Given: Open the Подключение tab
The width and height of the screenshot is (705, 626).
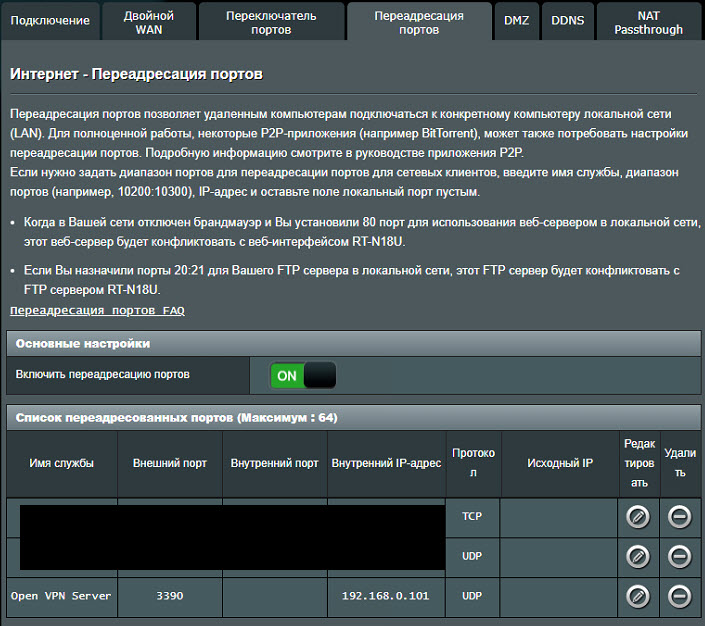Looking at the screenshot, I should pos(50,21).
